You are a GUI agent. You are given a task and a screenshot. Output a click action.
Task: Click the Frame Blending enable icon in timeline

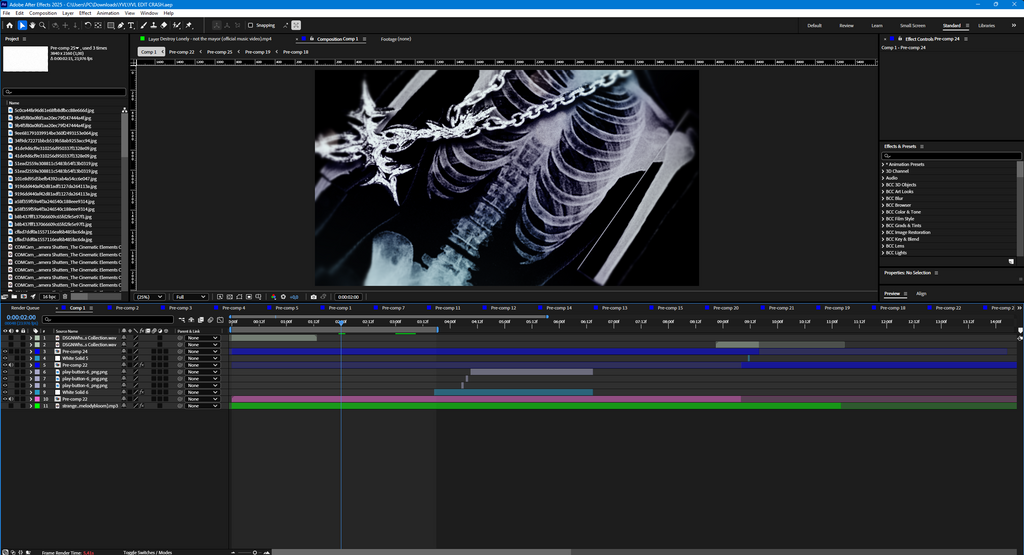[201, 320]
